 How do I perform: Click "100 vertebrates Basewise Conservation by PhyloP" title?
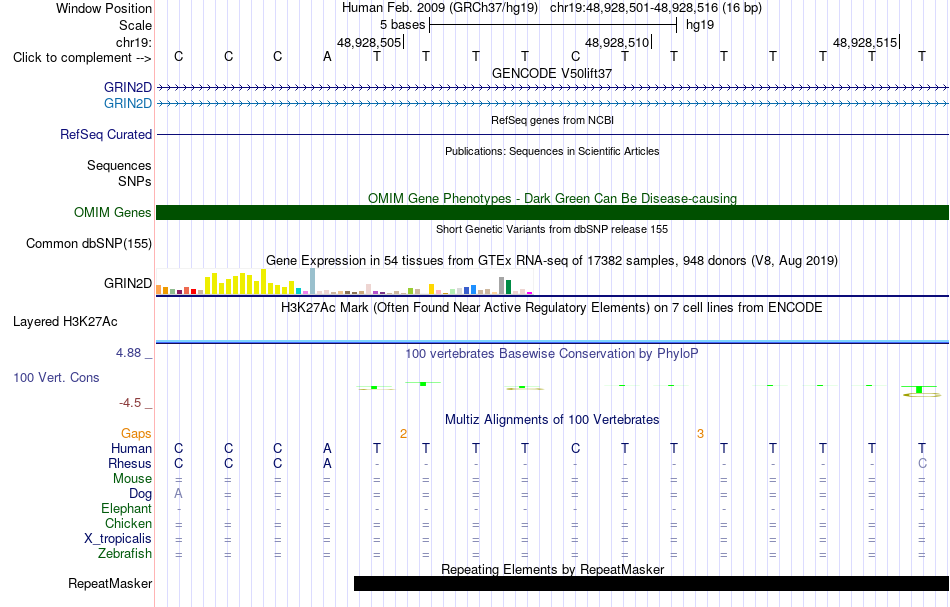tap(552, 353)
